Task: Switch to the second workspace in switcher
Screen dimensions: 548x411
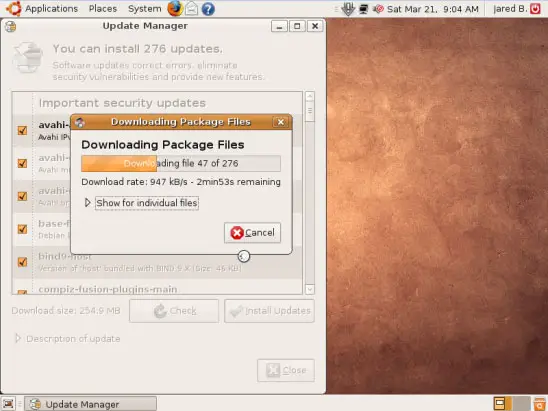Action: [x=521, y=404]
